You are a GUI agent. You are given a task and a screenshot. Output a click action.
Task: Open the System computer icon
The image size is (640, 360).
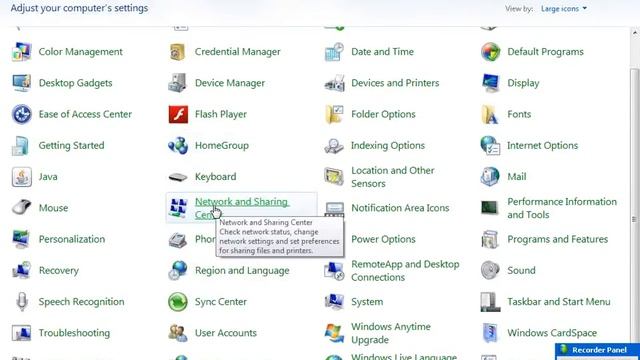(x=334, y=302)
